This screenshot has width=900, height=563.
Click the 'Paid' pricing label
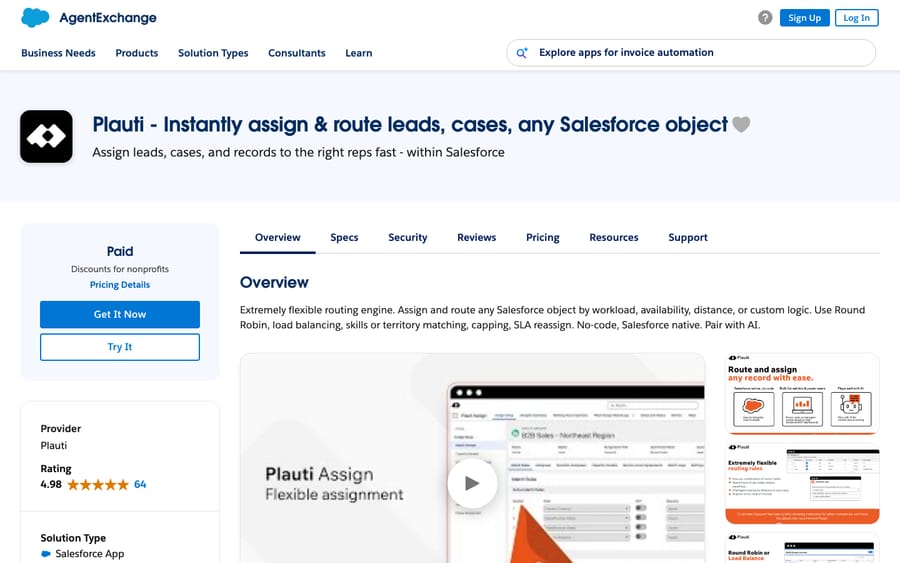click(x=120, y=251)
